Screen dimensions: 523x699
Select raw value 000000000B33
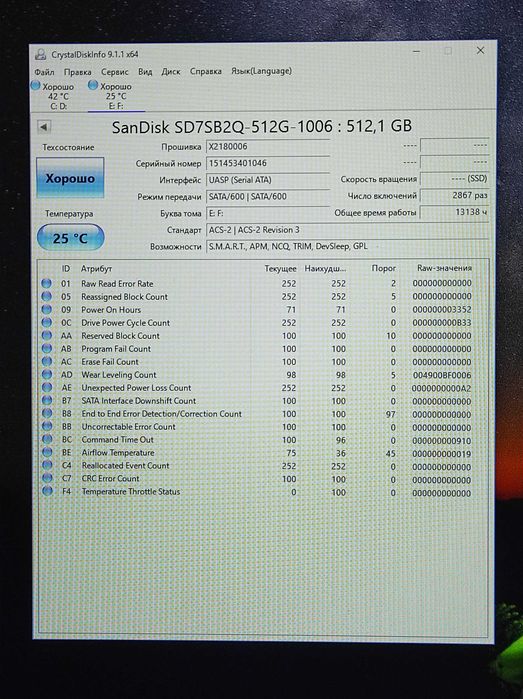click(442, 322)
